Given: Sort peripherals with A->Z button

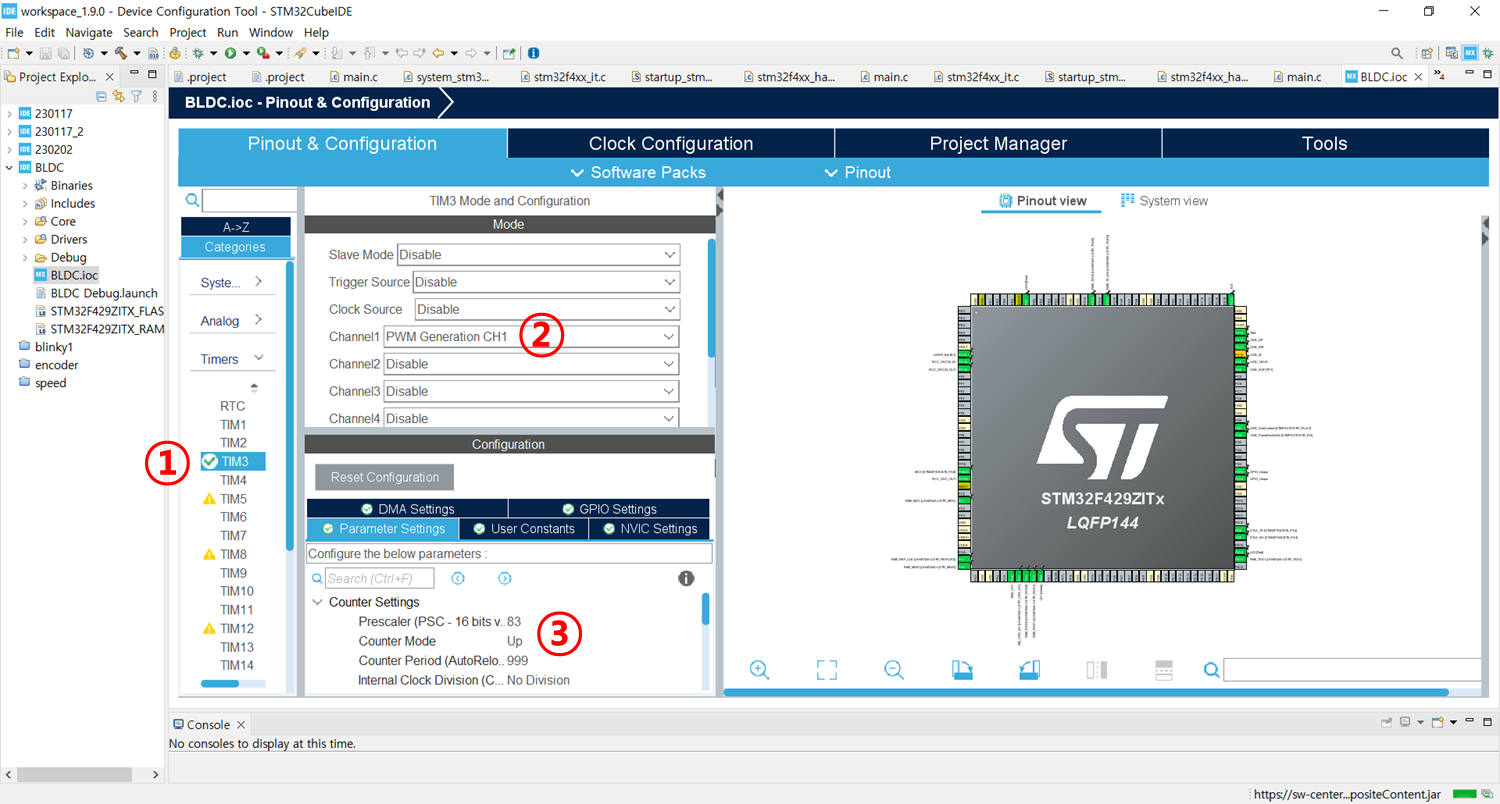Looking at the screenshot, I should click(x=236, y=227).
